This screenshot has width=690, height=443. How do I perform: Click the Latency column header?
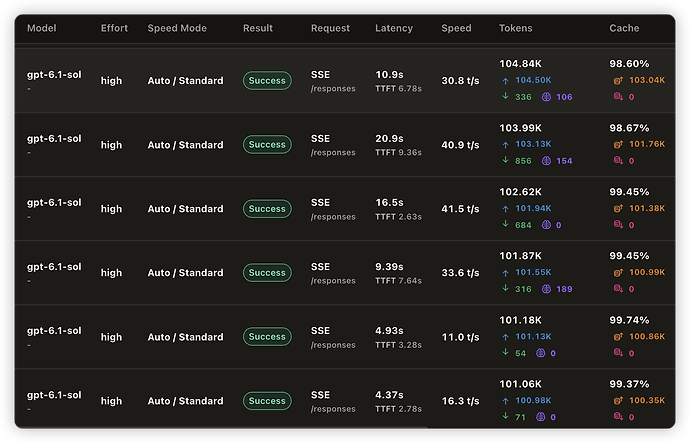click(x=394, y=28)
